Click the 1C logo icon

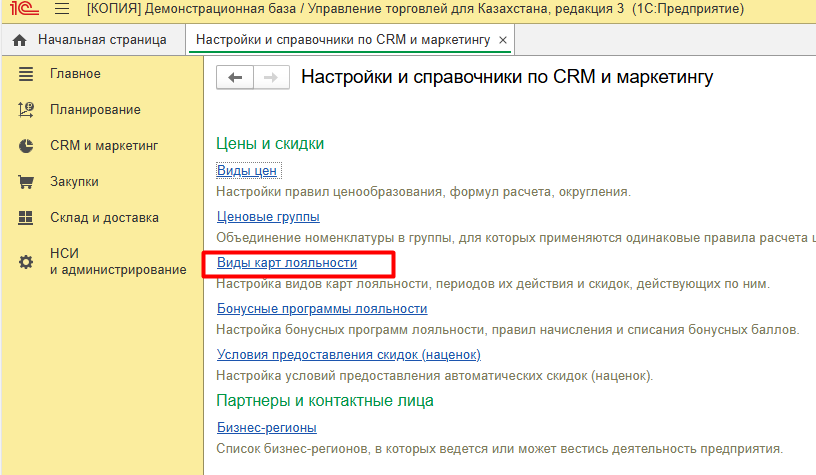[19, 10]
